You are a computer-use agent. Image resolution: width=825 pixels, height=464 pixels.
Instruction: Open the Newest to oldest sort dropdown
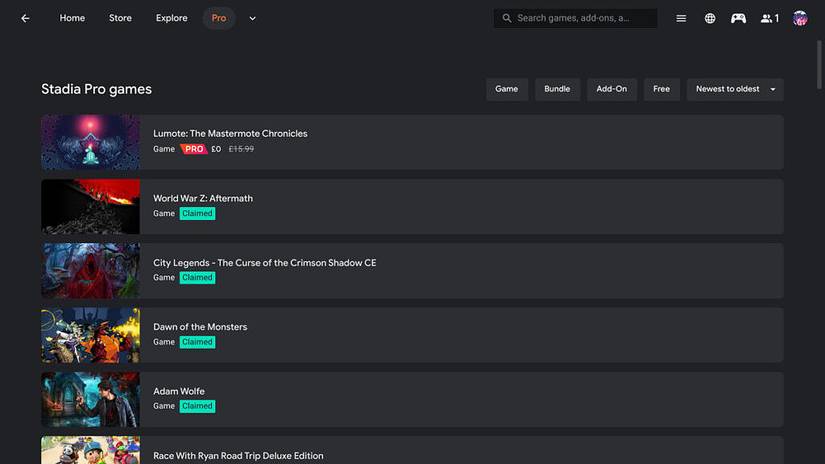click(x=735, y=89)
